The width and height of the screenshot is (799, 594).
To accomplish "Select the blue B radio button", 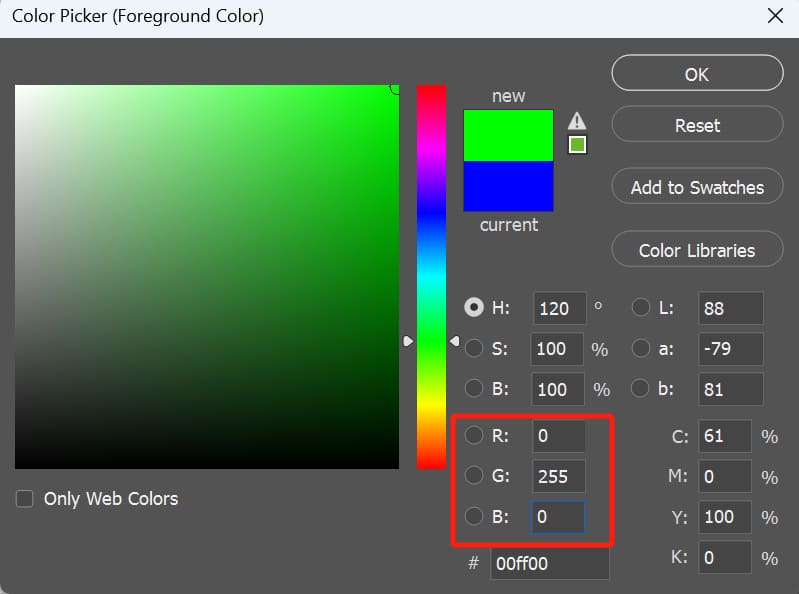I will point(474,516).
